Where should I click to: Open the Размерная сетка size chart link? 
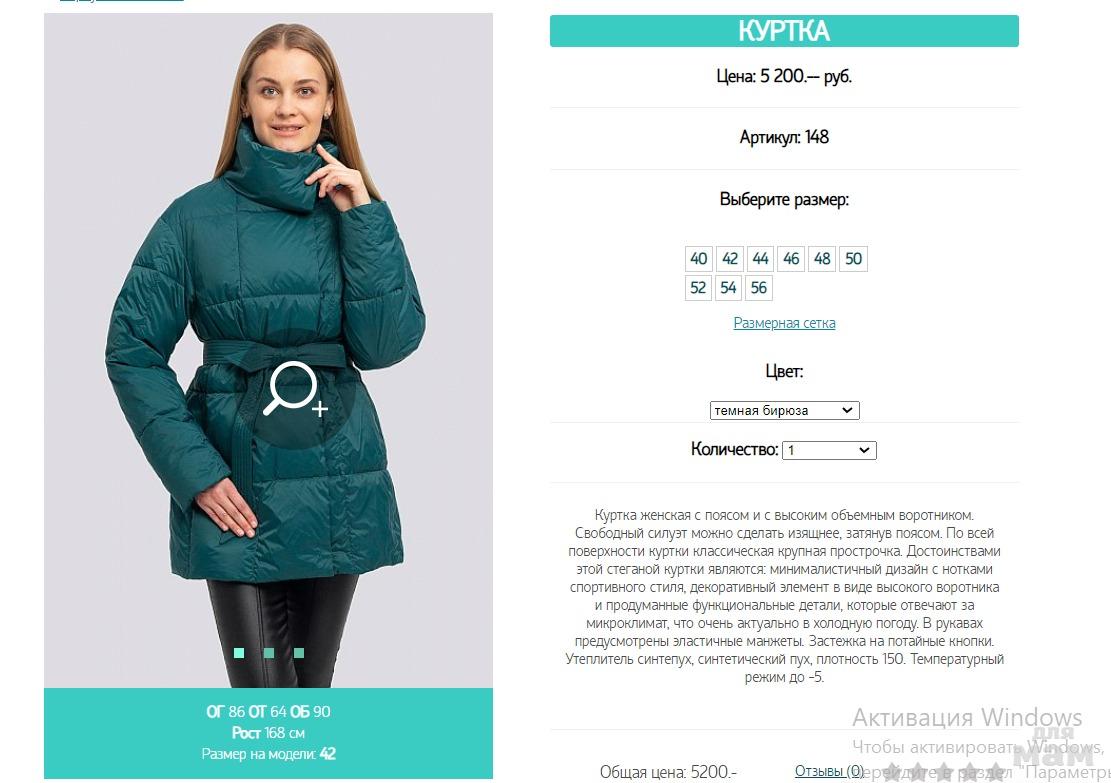tap(784, 323)
